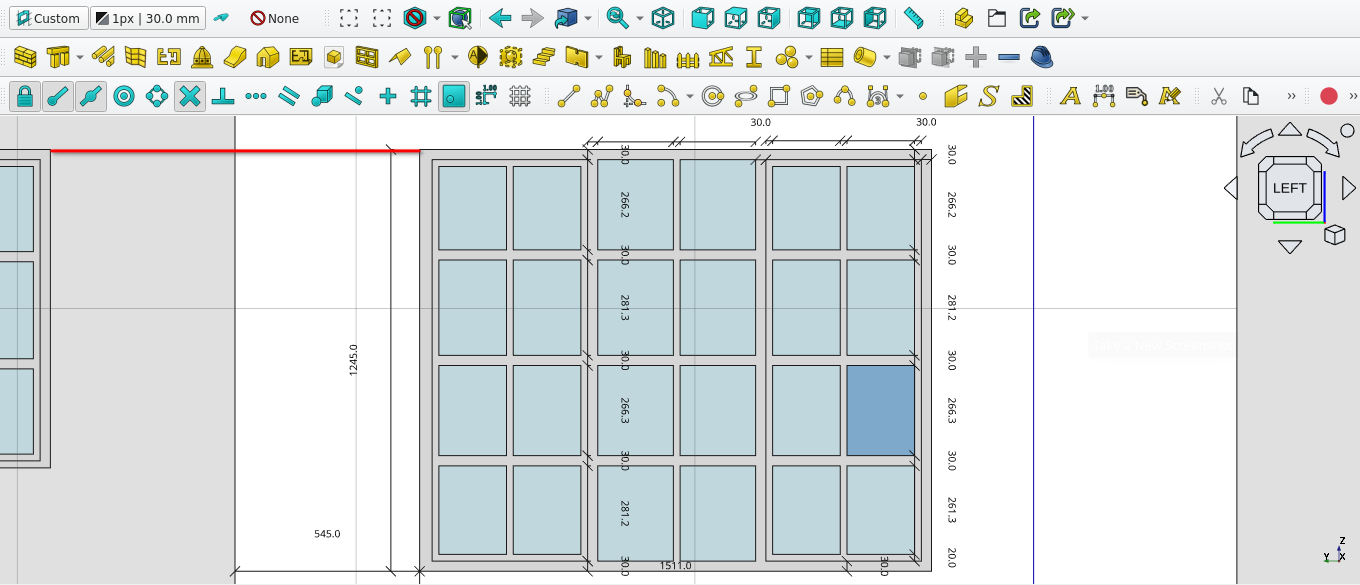Toggle Snap Intersection (X icon)
Screen dimensions: 1360x585
pos(190,96)
